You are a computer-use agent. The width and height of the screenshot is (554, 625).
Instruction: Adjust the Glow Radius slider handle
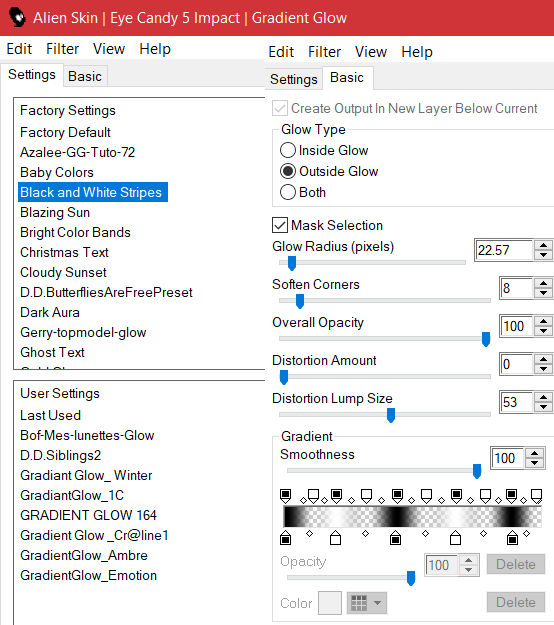(x=292, y=263)
